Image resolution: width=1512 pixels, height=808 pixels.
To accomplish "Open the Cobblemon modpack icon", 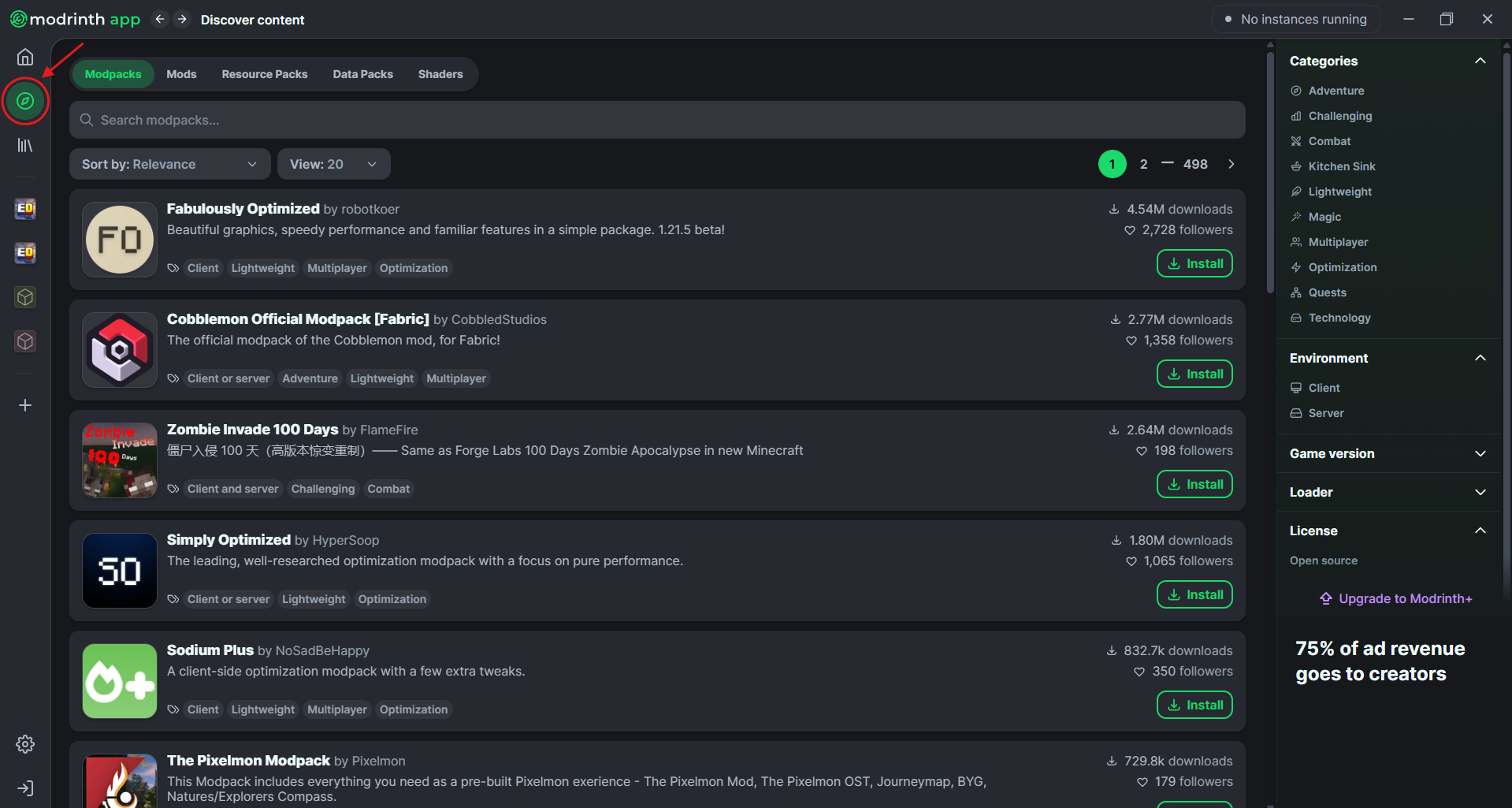I will click(x=120, y=350).
